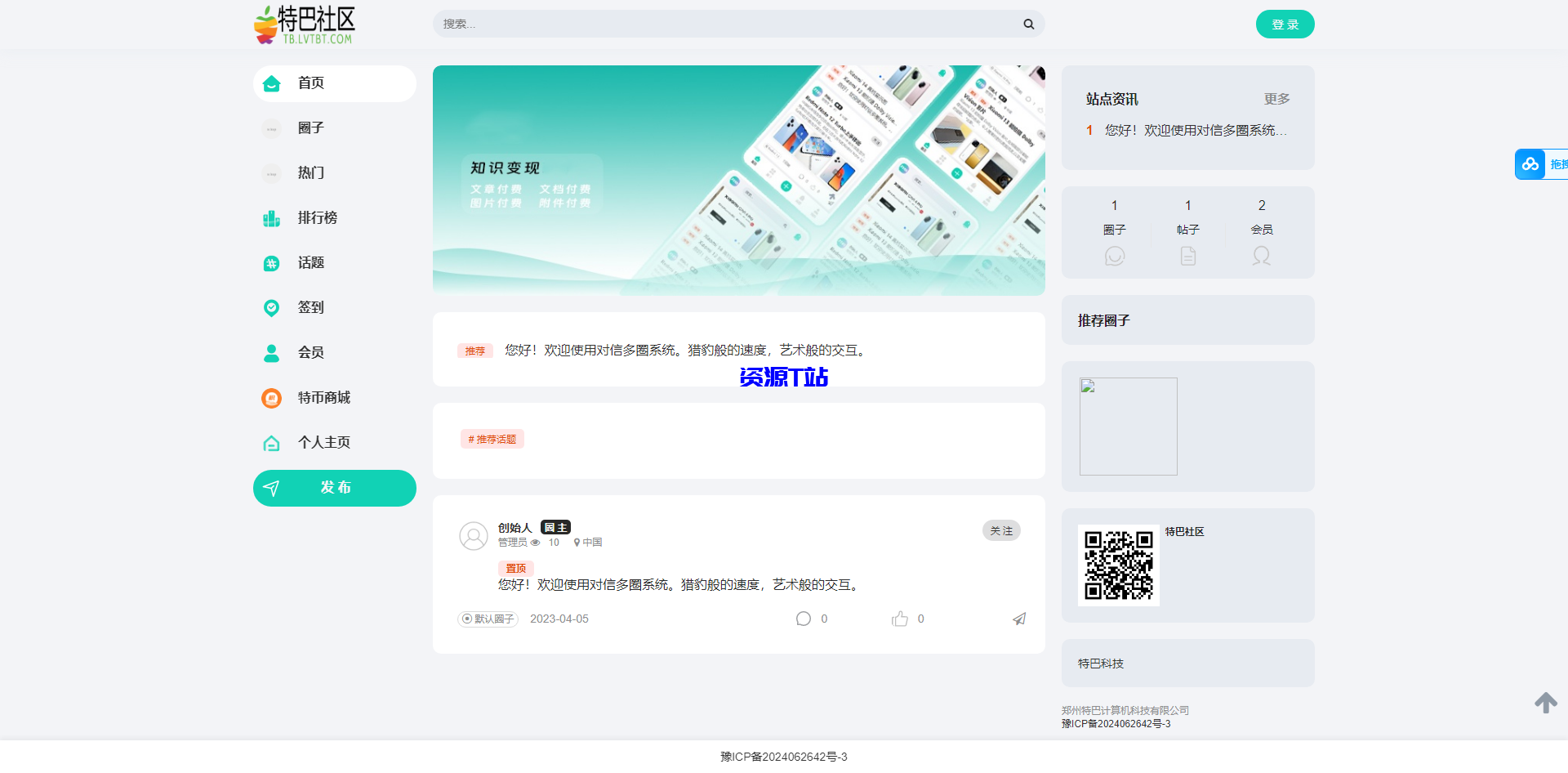Open 排行榜 via its bar-chart icon
The width and height of the screenshot is (1568, 773).
[271, 218]
